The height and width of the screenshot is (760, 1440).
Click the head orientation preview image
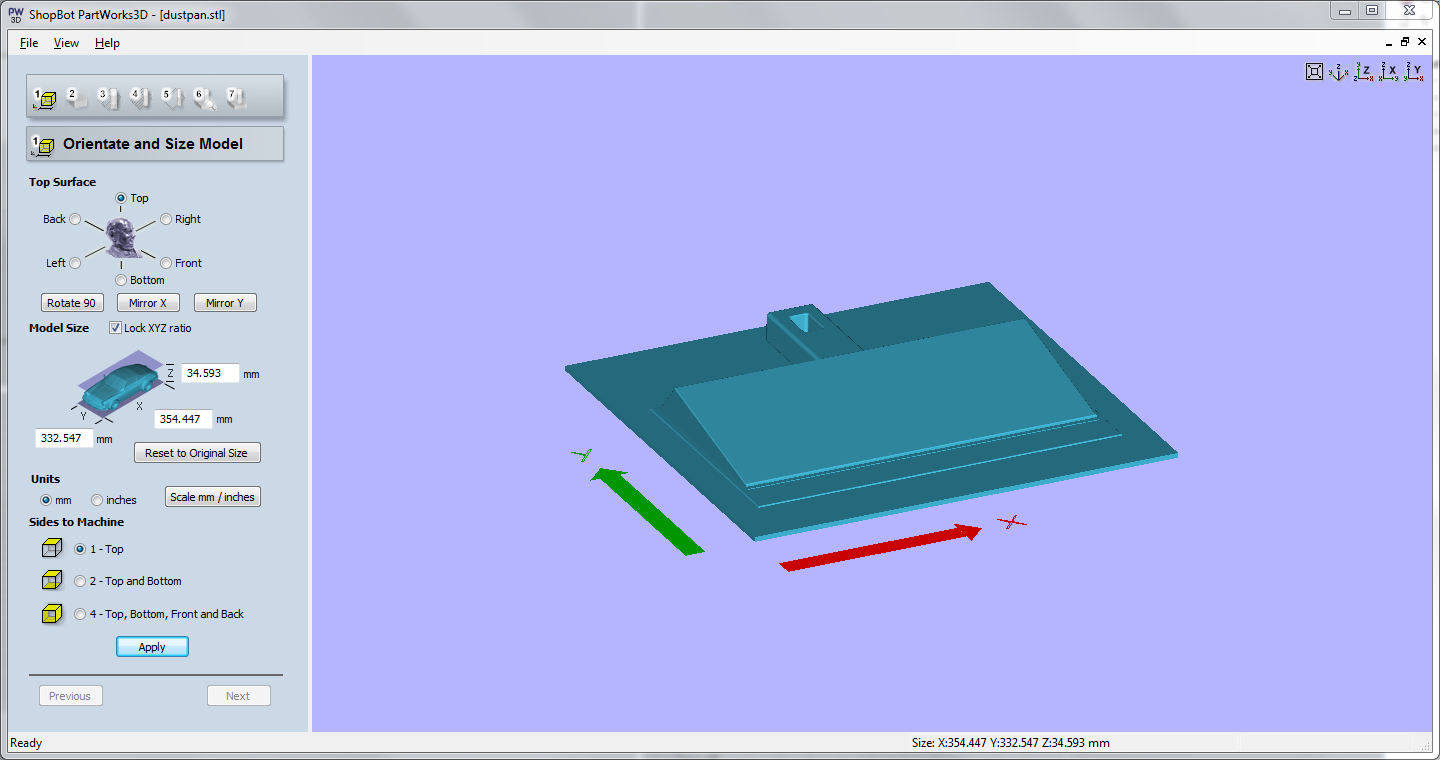pyautogui.click(x=122, y=236)
